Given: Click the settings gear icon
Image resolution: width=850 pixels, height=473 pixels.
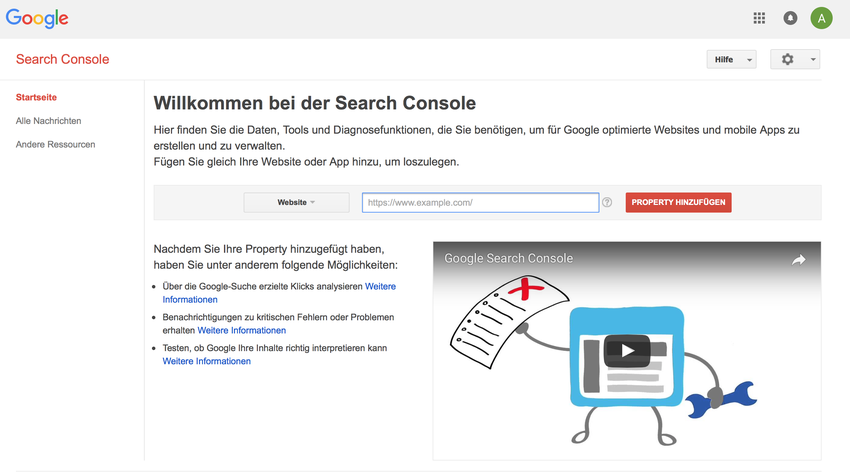Looking at the screenshot, I should (x=788, y=59).
